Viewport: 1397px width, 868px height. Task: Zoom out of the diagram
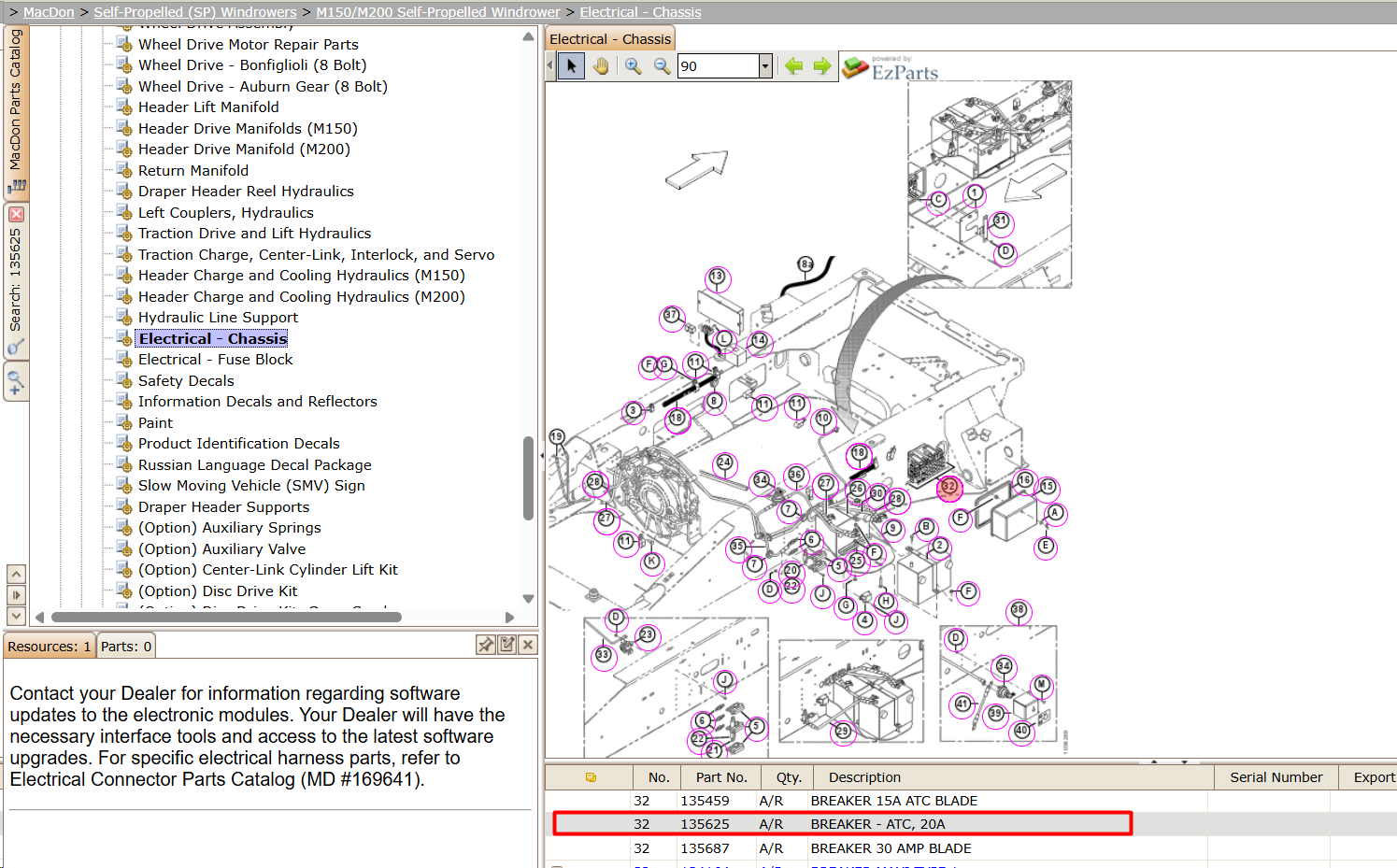pos(662,66)
